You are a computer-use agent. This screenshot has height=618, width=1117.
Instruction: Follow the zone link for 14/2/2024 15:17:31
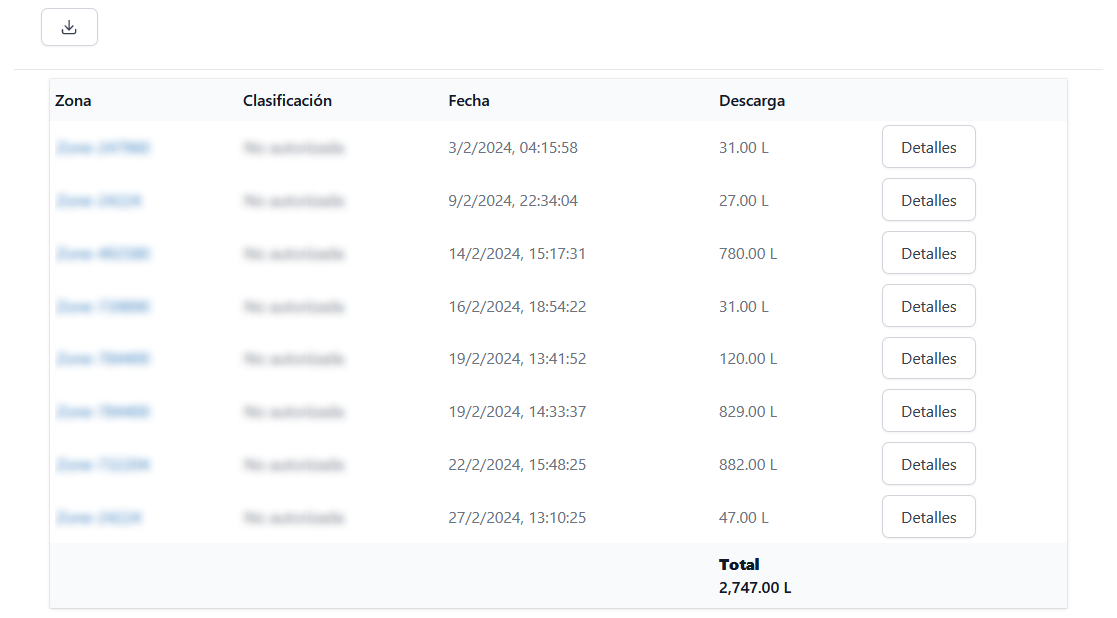click(x=103, y=254)
